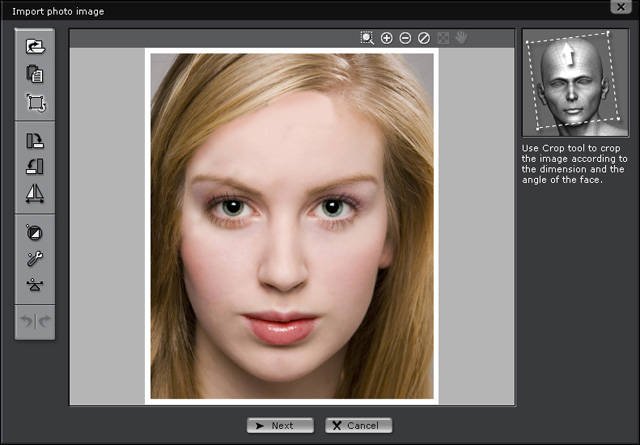Select the zoom-to-region magnifier tool
Image resolution: width=640 pixels, height=445 pixels.
[368, 38]
